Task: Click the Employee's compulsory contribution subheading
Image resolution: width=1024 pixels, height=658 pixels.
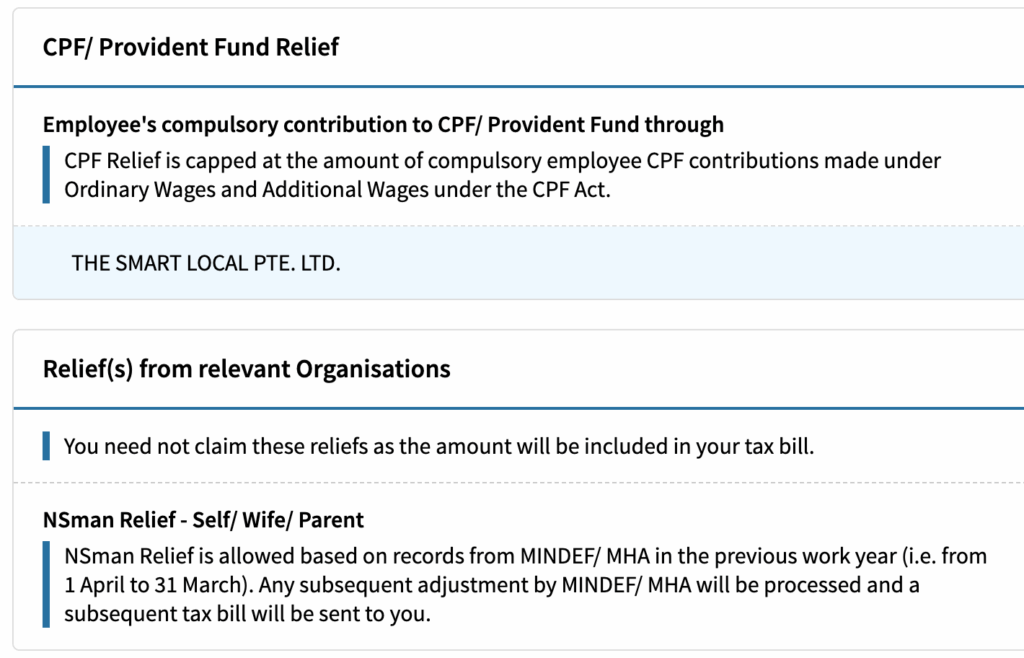Action: (383, 124)
